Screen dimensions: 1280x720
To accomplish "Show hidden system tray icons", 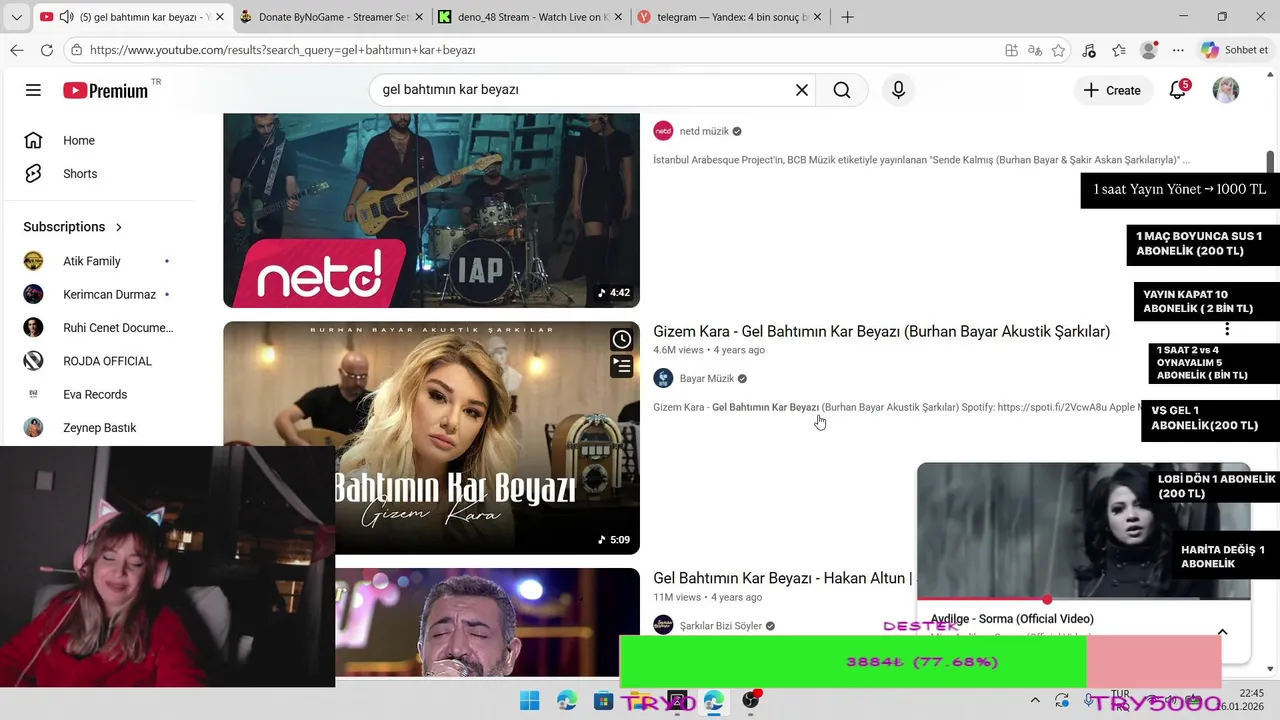I will click(1035, 700).
